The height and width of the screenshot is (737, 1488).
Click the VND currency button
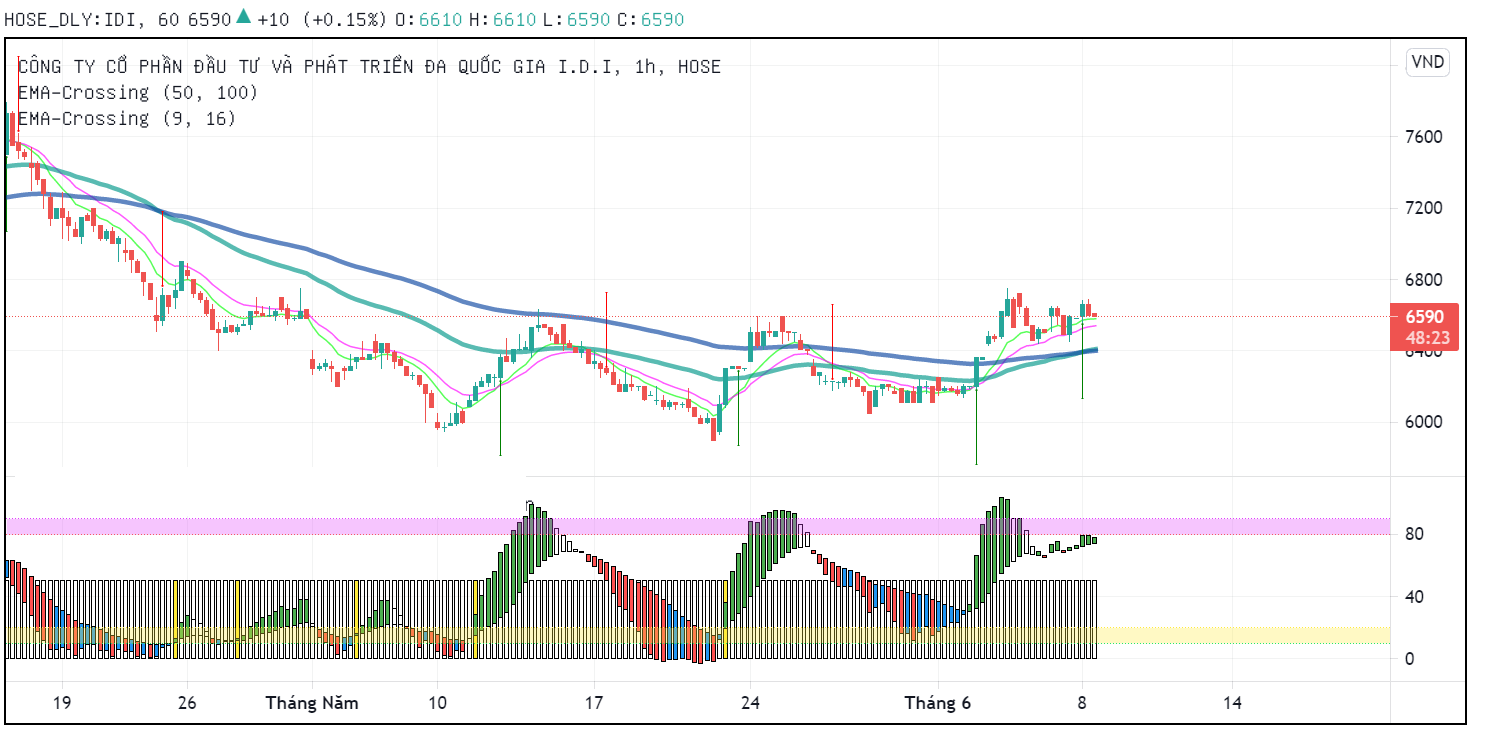[1427, 62]
